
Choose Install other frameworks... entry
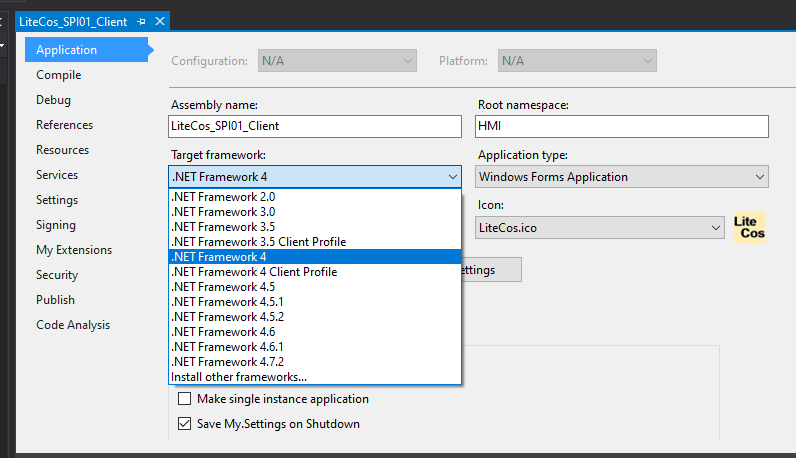(x=315, y=377)
